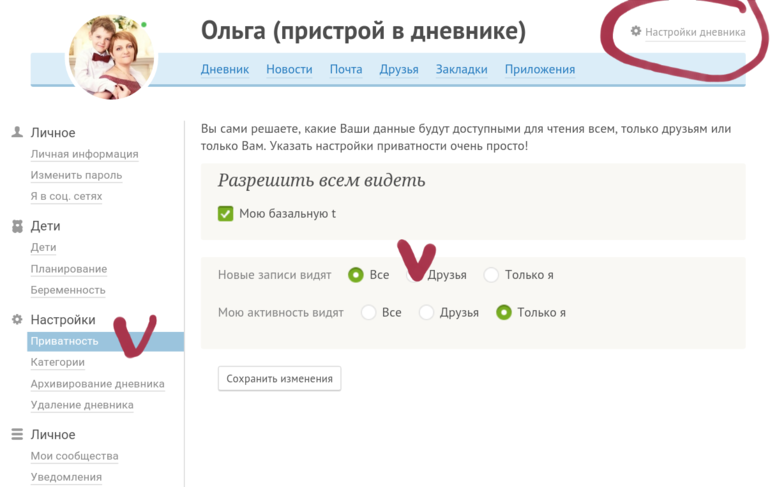
Task: Open the Настройки дневника link
Action: [x=694, y=32]
